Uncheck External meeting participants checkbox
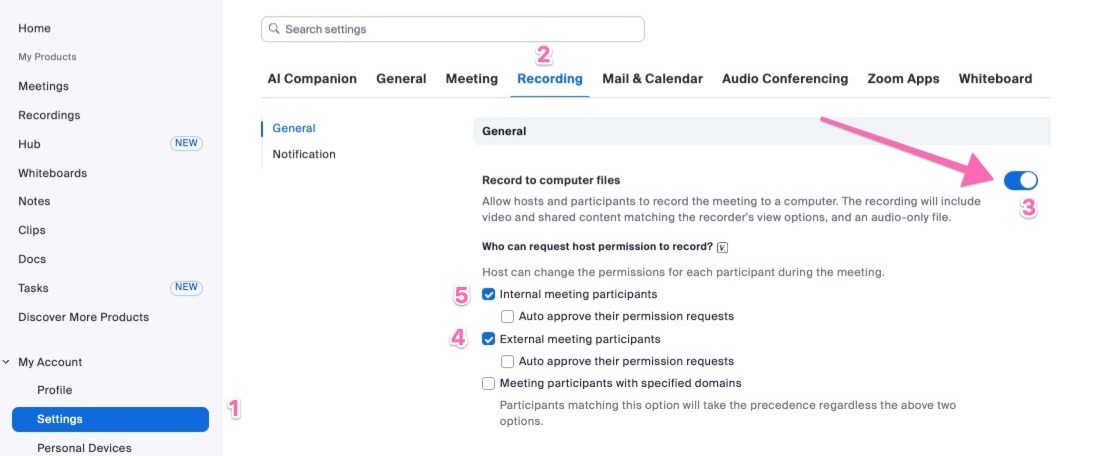 pos(489,339)
